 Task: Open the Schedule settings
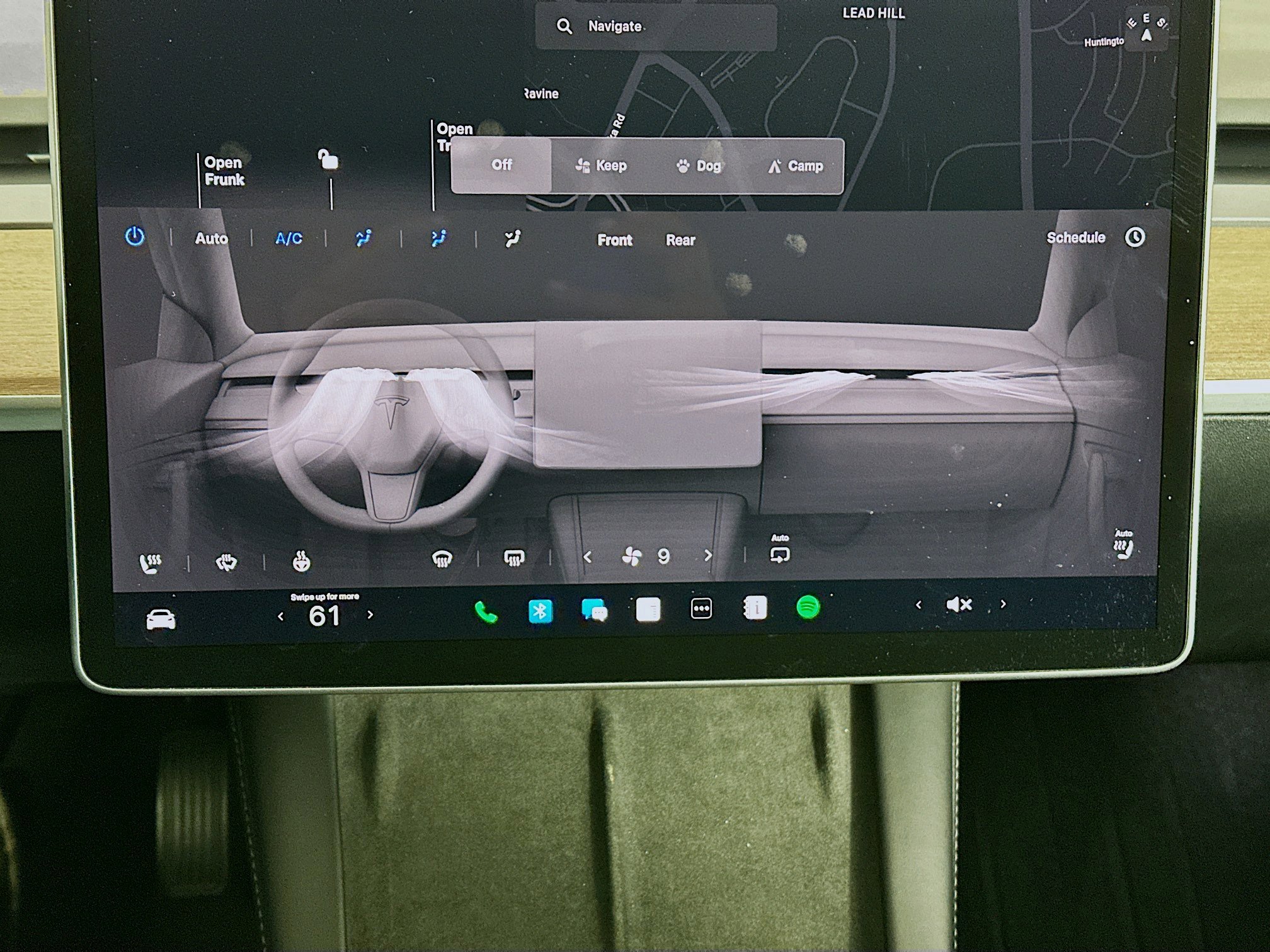1075,237
